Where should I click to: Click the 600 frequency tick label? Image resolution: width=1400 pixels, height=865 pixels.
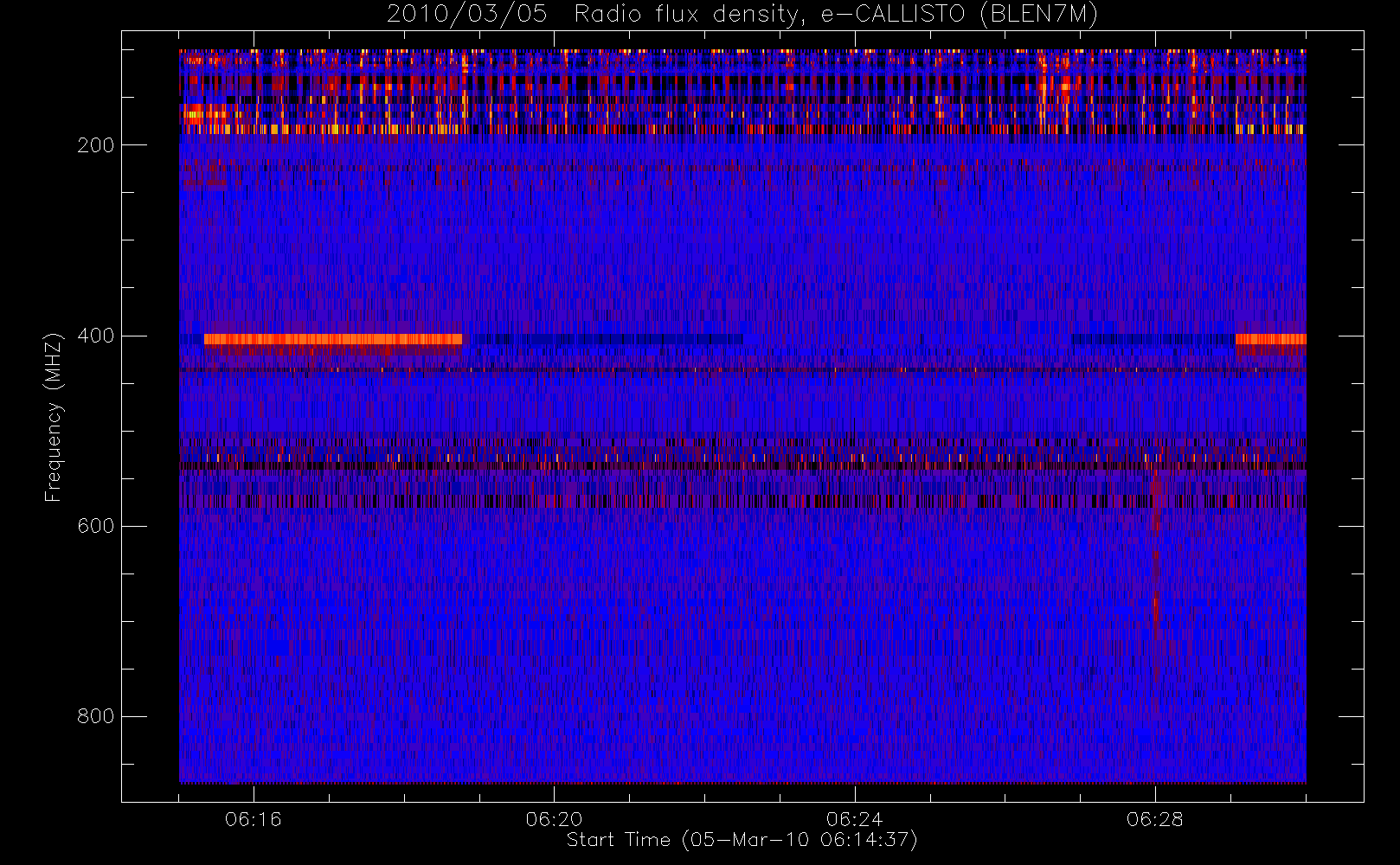pyautogui.click(x=95, y=526)
